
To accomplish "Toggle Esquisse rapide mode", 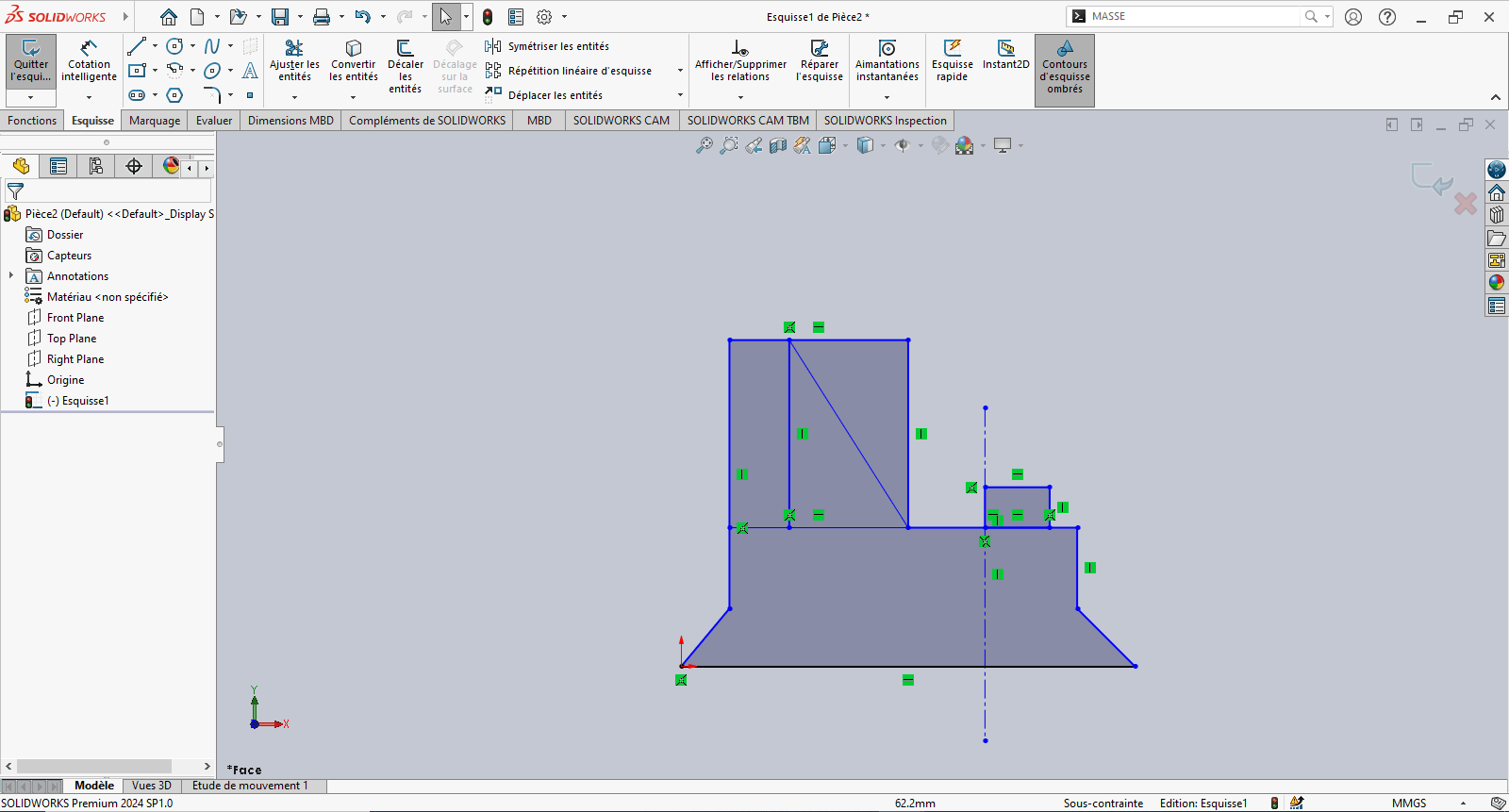I will click(x=952, y=62).
